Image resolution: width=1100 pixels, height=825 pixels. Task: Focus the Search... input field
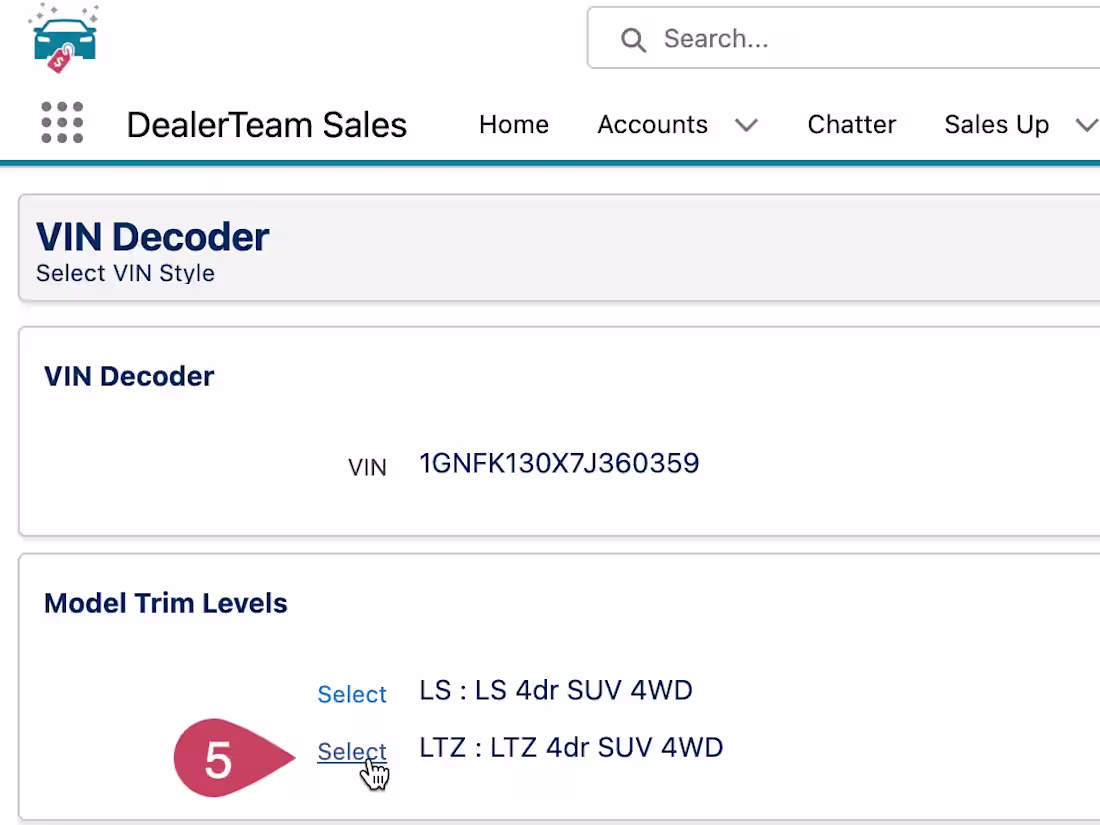point(843,38)
